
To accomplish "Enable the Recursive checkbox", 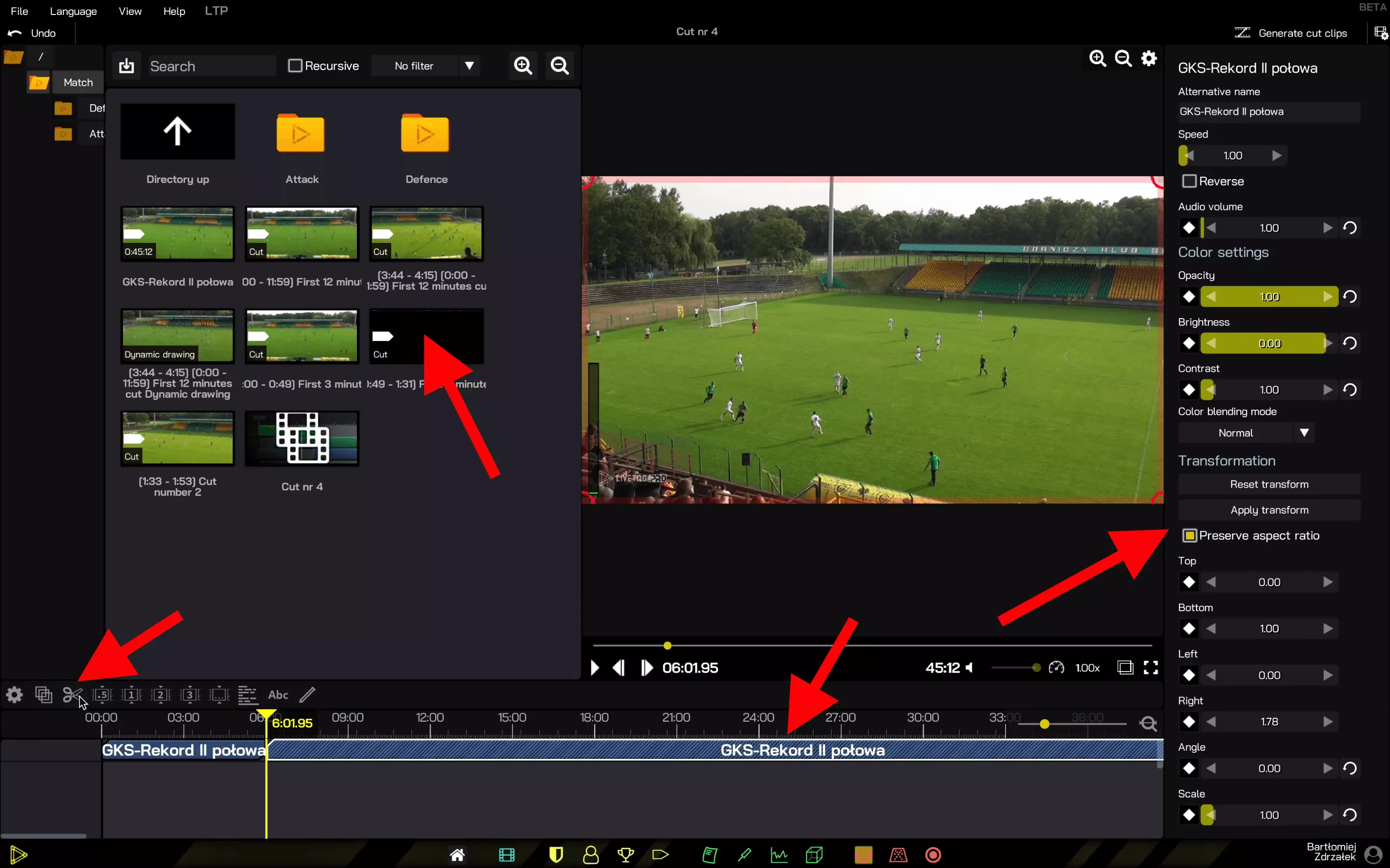I will 295,66.
